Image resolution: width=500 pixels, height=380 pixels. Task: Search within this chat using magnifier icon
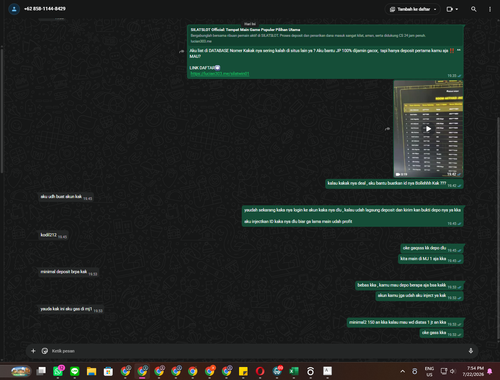[474, 9]
